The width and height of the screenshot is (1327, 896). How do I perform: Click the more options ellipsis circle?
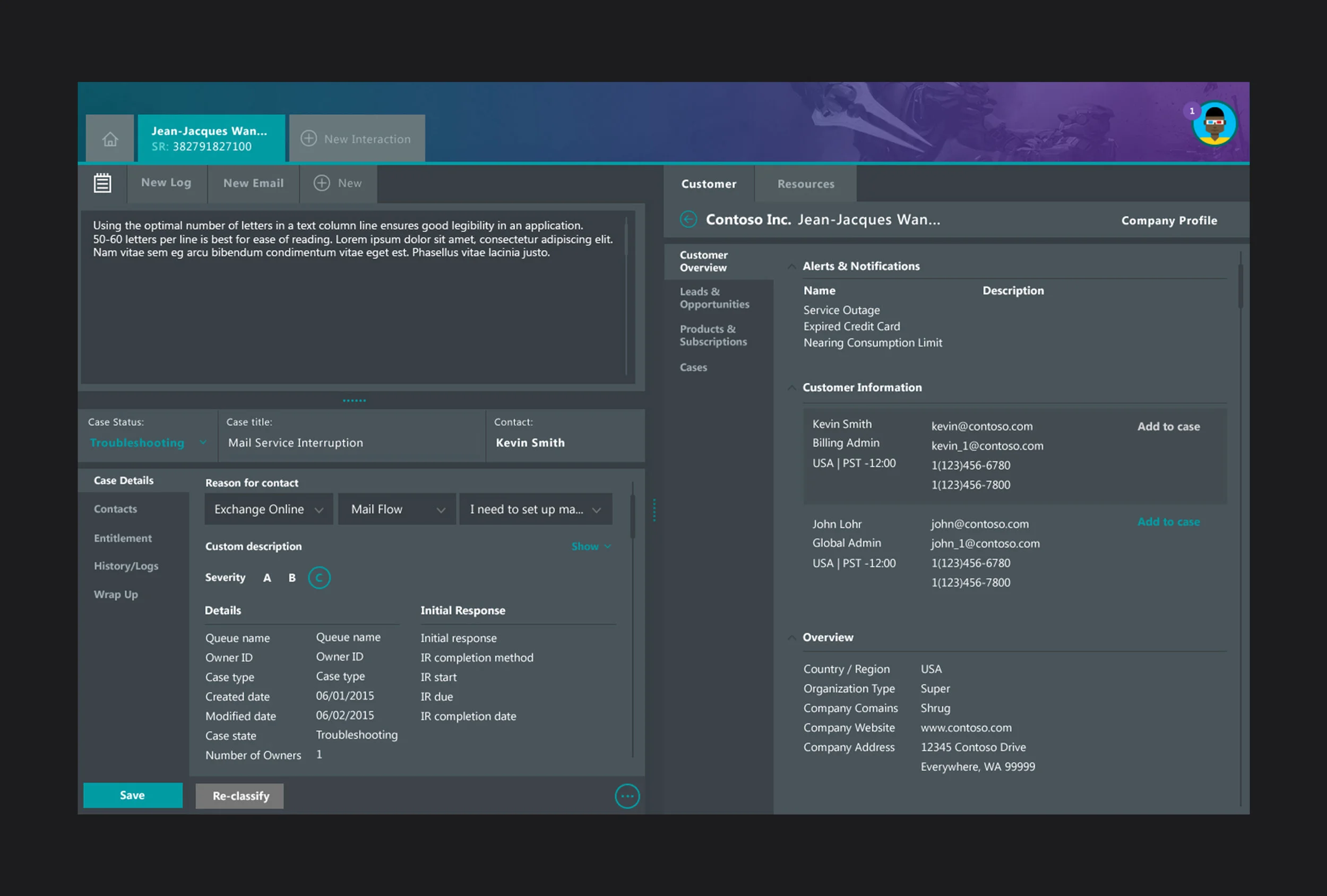627,796
